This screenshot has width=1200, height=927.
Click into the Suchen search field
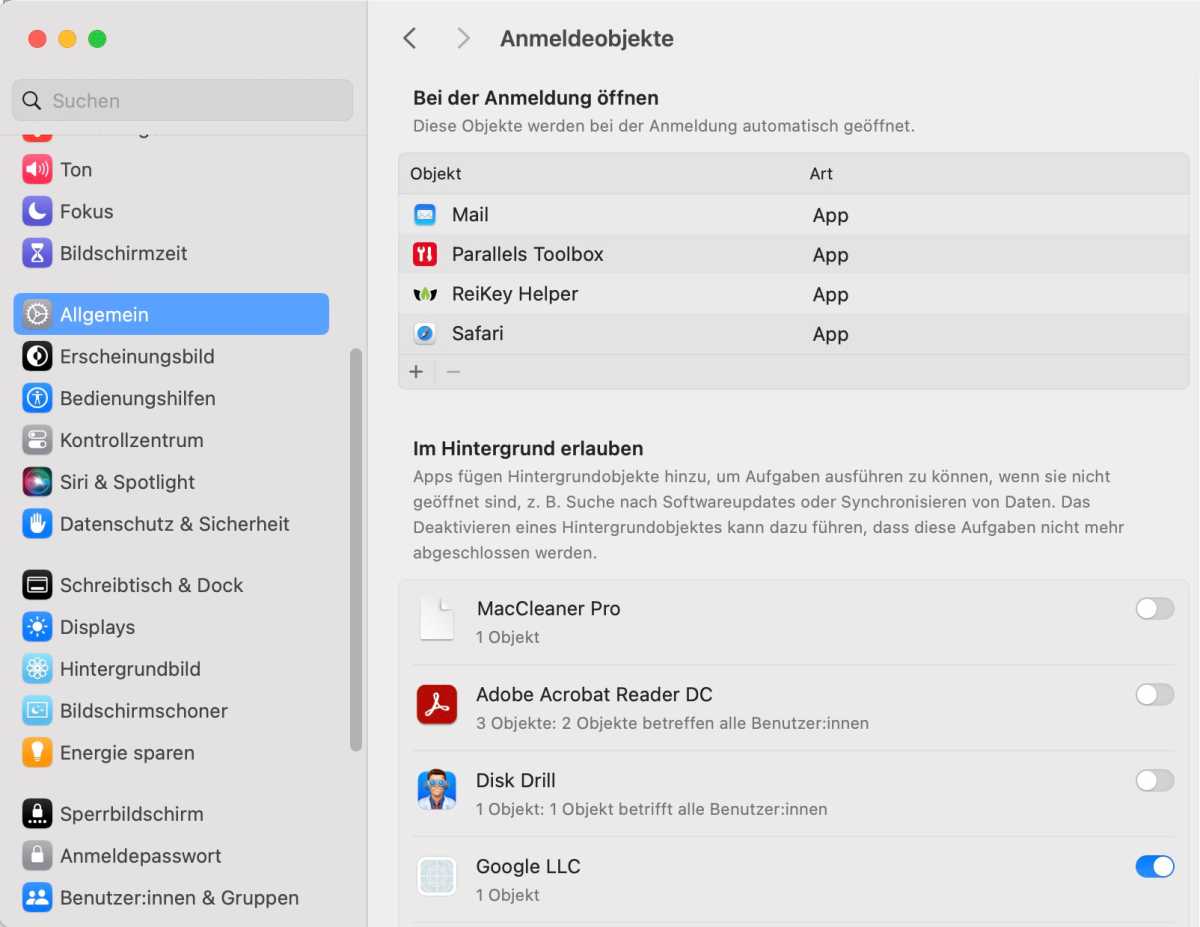(182, 100)
